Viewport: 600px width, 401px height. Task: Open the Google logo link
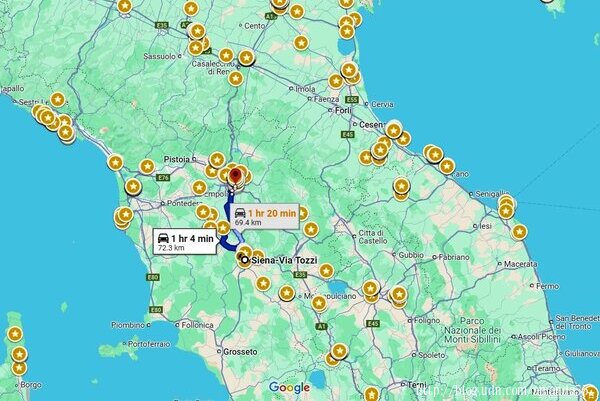(289, 388)
